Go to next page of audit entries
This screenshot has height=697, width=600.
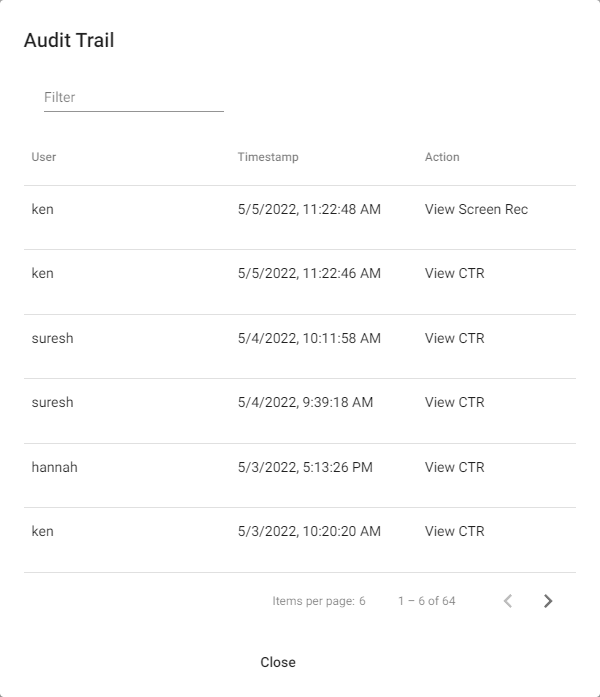548,601
